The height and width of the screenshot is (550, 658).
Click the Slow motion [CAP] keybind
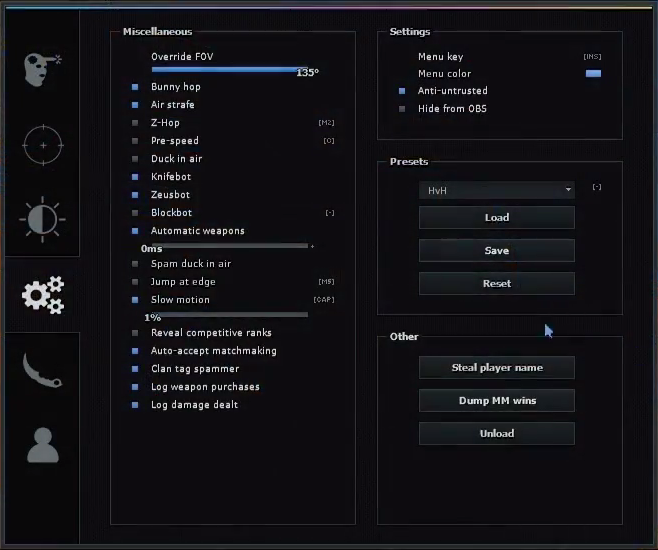pos(324,300)
